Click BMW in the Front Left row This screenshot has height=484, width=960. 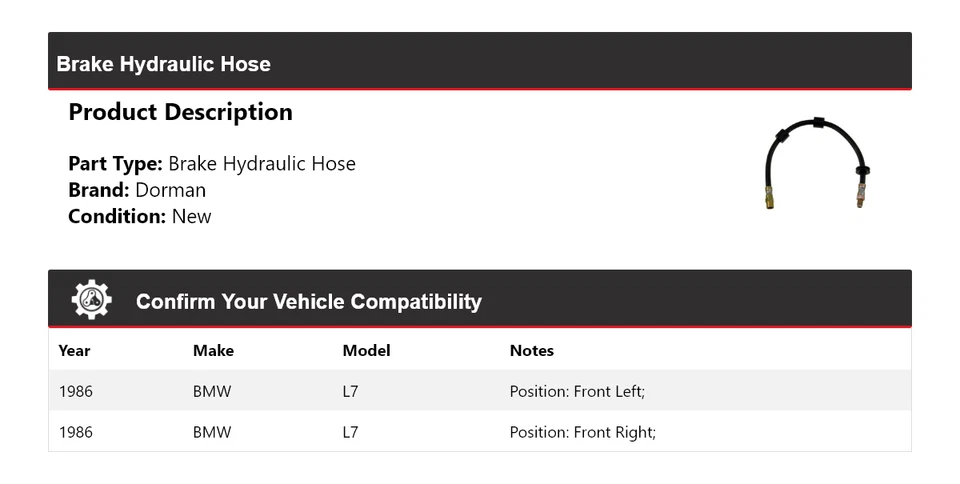coord(212,391)
